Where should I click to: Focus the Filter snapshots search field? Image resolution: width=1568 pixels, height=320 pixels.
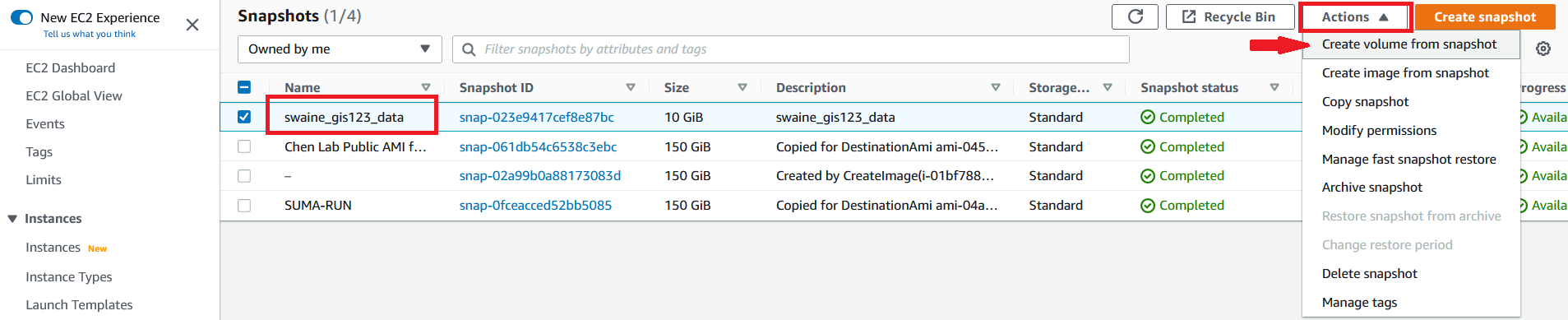[x=790, y=49]
